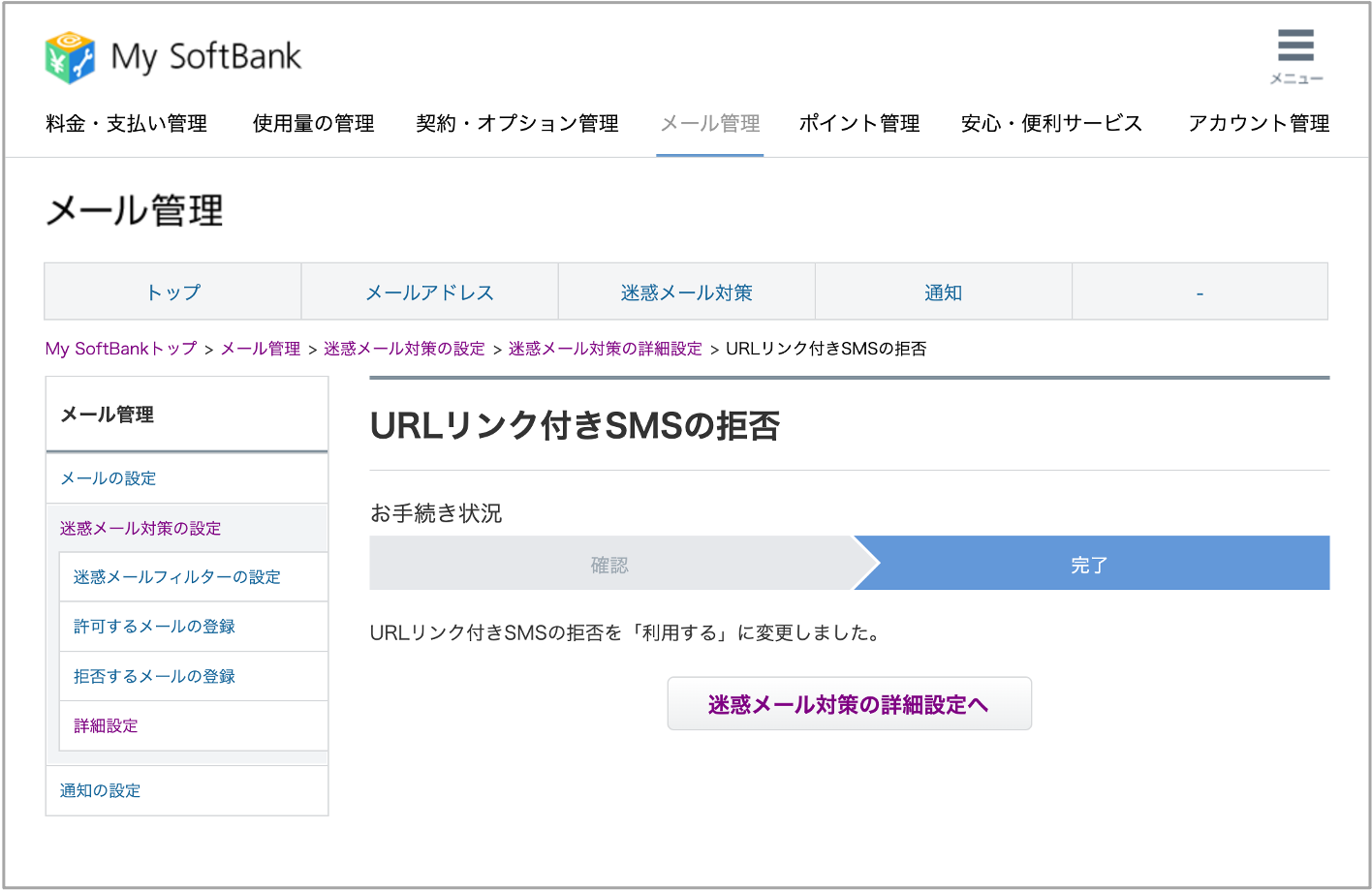
Task: Open アカウント管理 in top navigation
Action: point(1259,124)
